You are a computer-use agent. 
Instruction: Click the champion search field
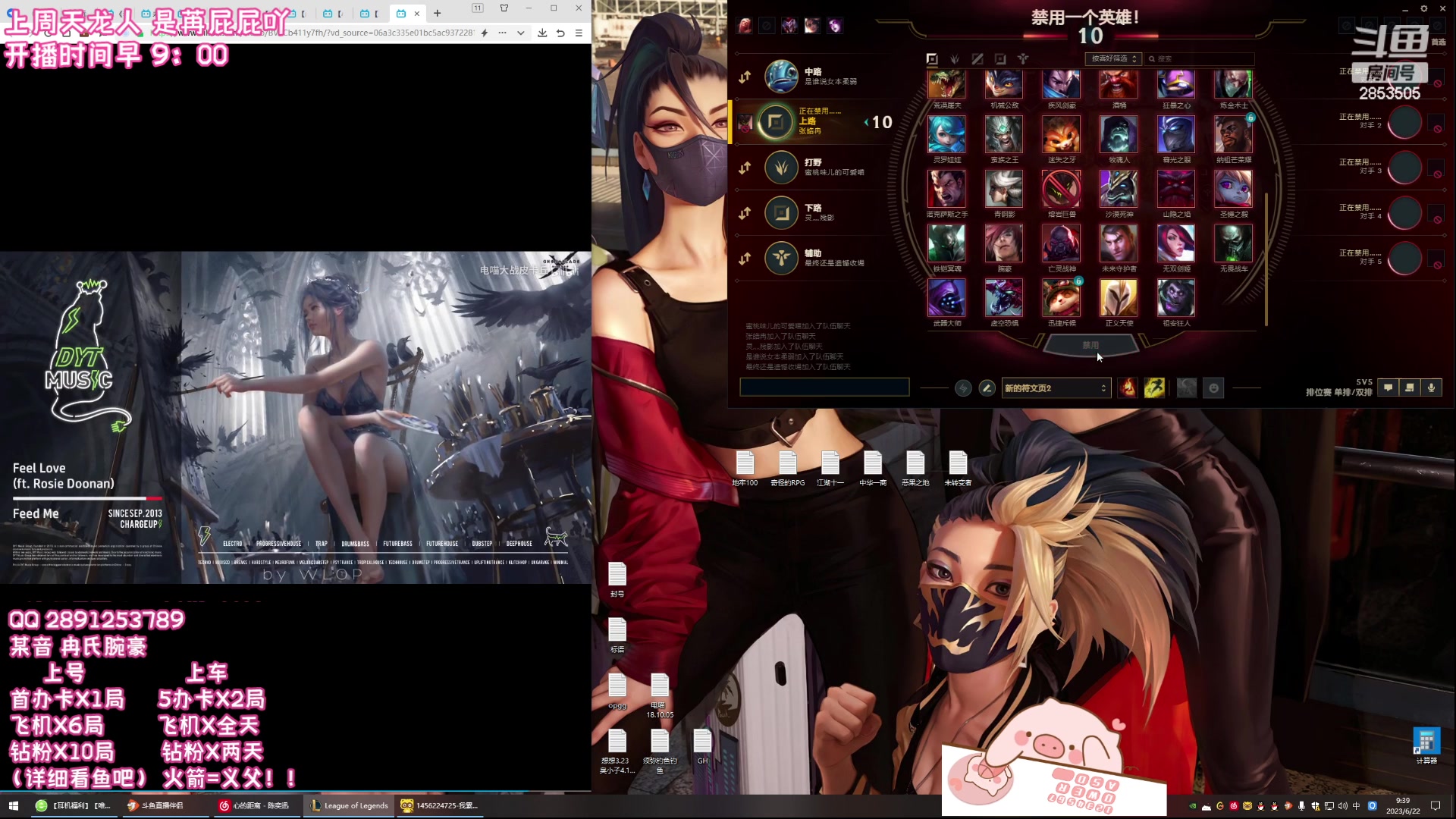[x=1200, y=58]
